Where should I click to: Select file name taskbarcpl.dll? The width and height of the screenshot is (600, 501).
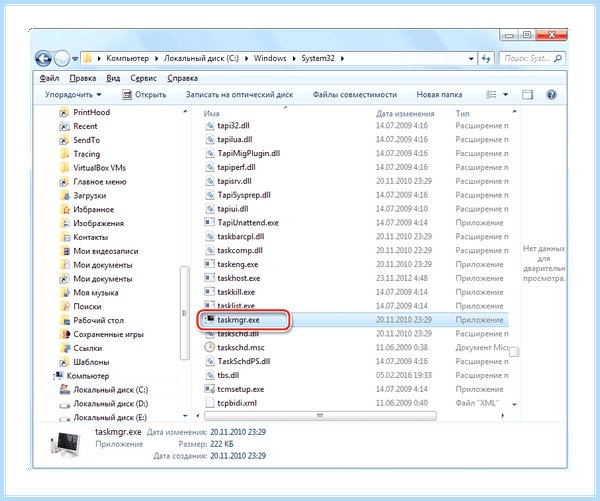click(241, 237)
